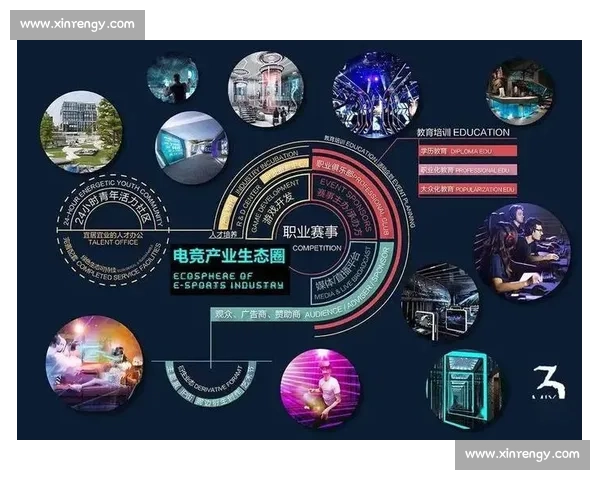Image resolution: width=600 pixels, height=480 pixels.
Task: Select the bar with glowing blue counter photo
Action: [520, 93]
